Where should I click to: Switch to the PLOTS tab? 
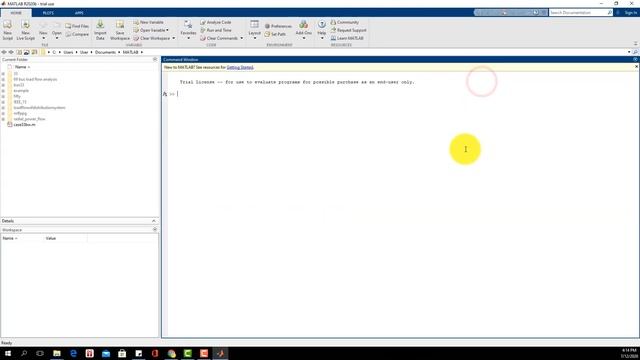click(x=48, y=13)
